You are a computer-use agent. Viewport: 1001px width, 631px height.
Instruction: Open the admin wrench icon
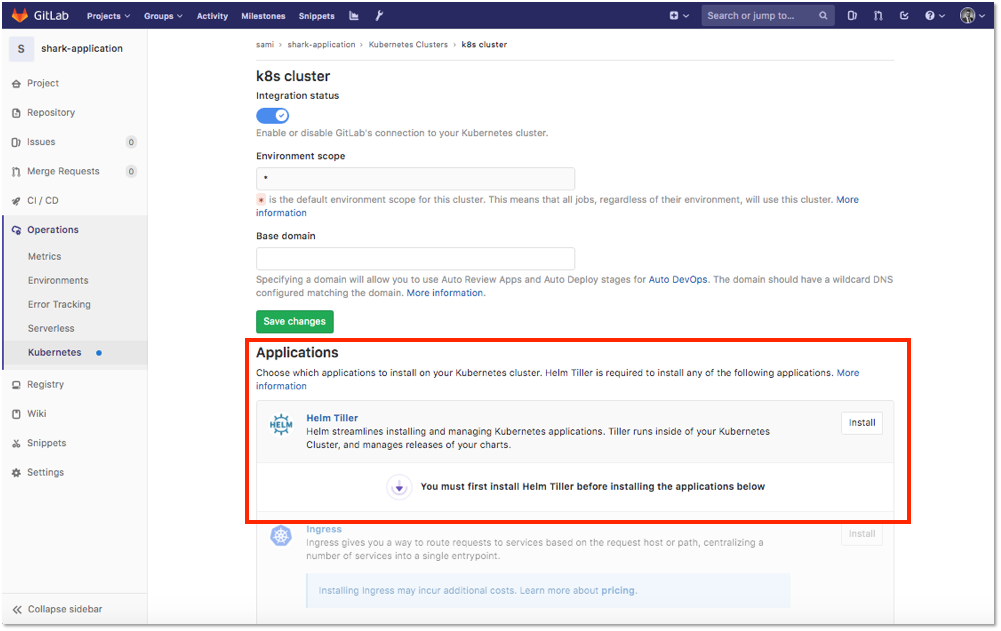pos(379,16)
